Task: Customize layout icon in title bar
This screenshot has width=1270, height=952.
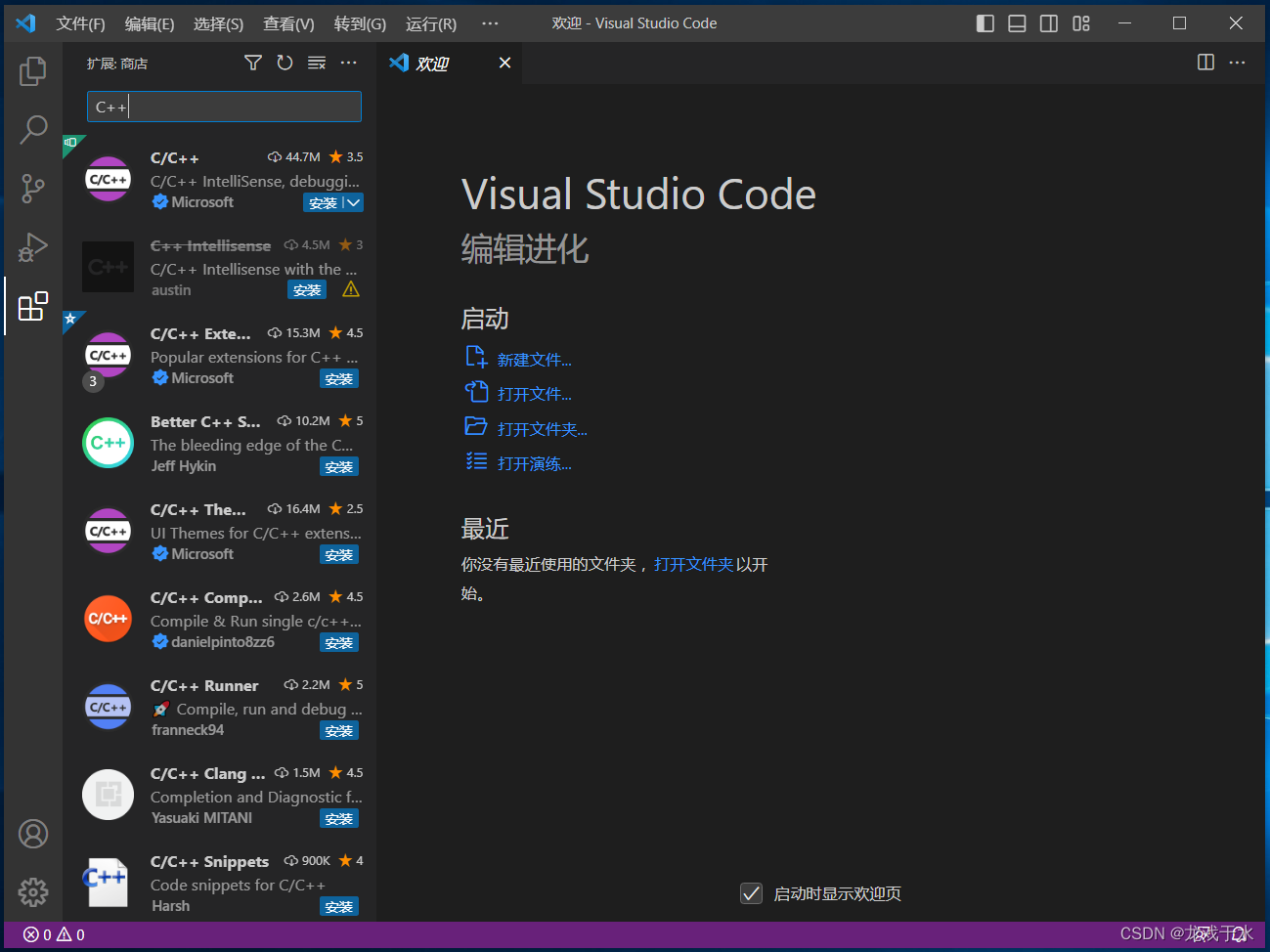Action: 1081,23
